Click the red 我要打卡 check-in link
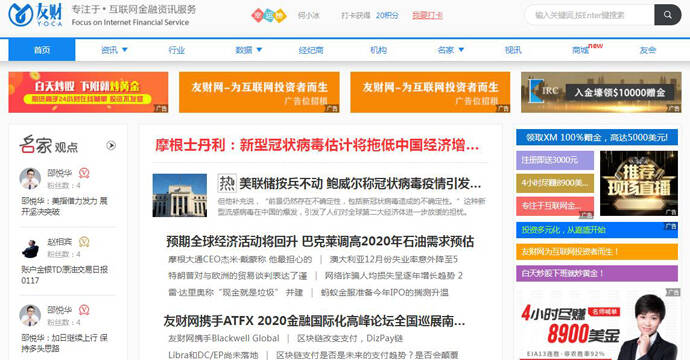Viewport: 690px width, 360px height. tap(427, 15)
